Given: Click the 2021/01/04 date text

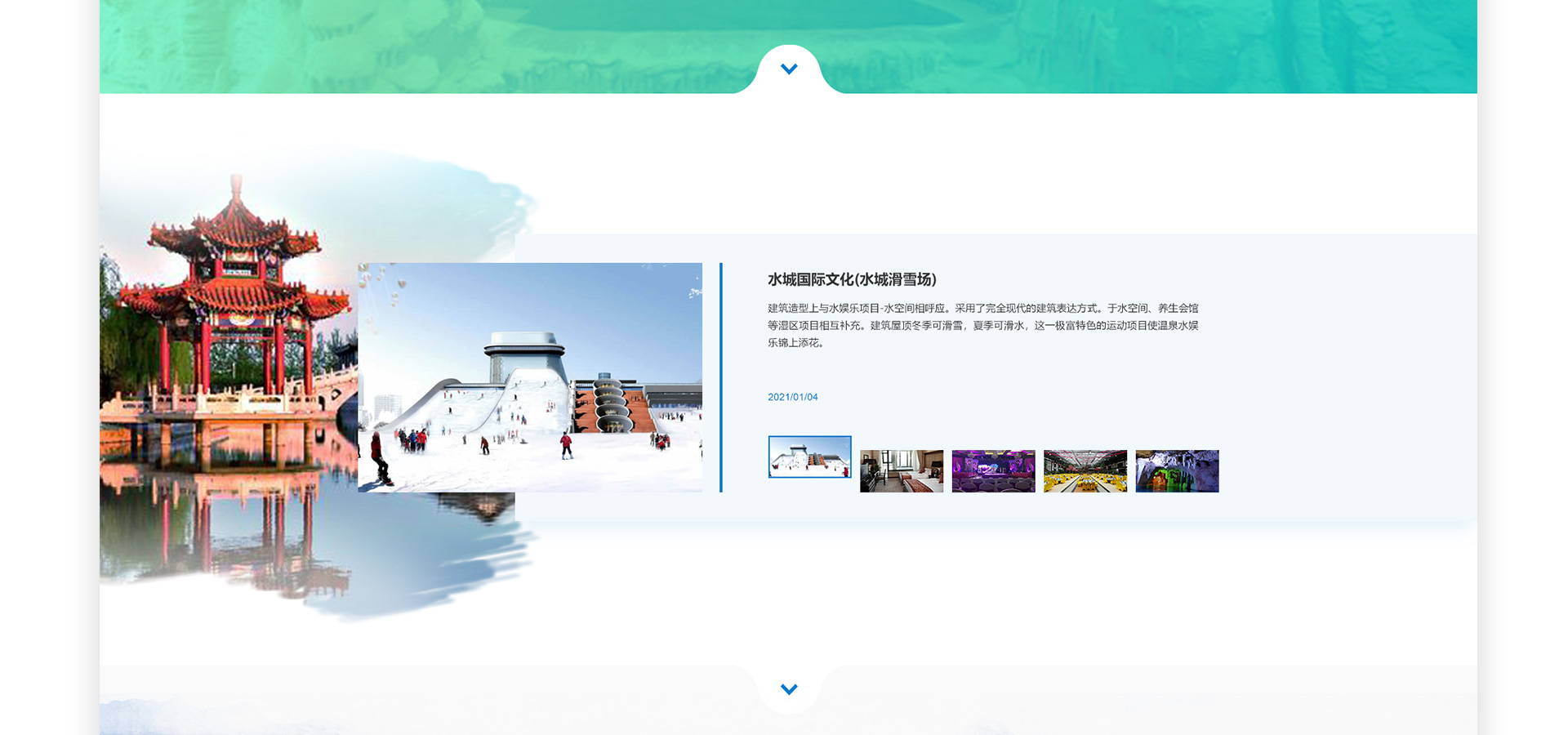Looking at the screenshot, I should 792,397.
